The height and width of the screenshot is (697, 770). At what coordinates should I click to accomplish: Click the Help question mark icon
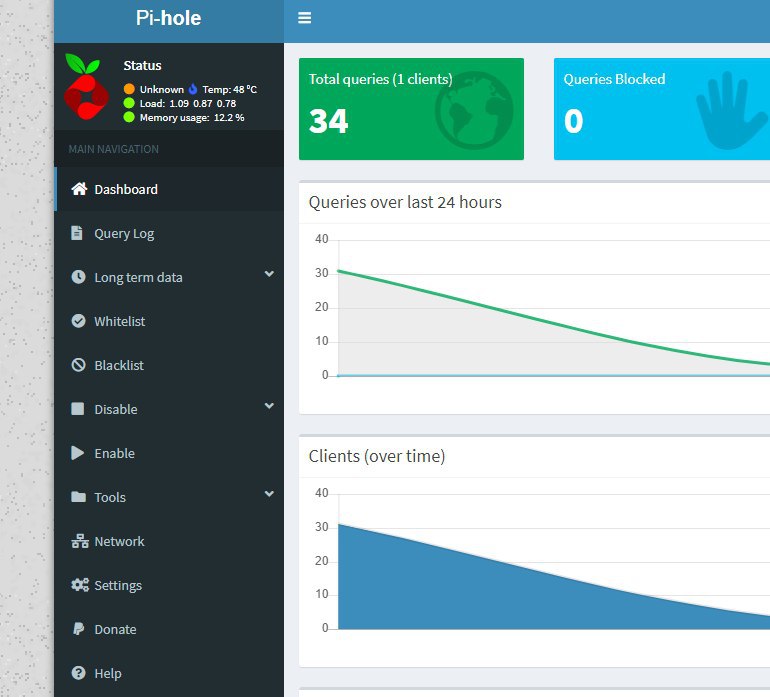coord(78,673)
